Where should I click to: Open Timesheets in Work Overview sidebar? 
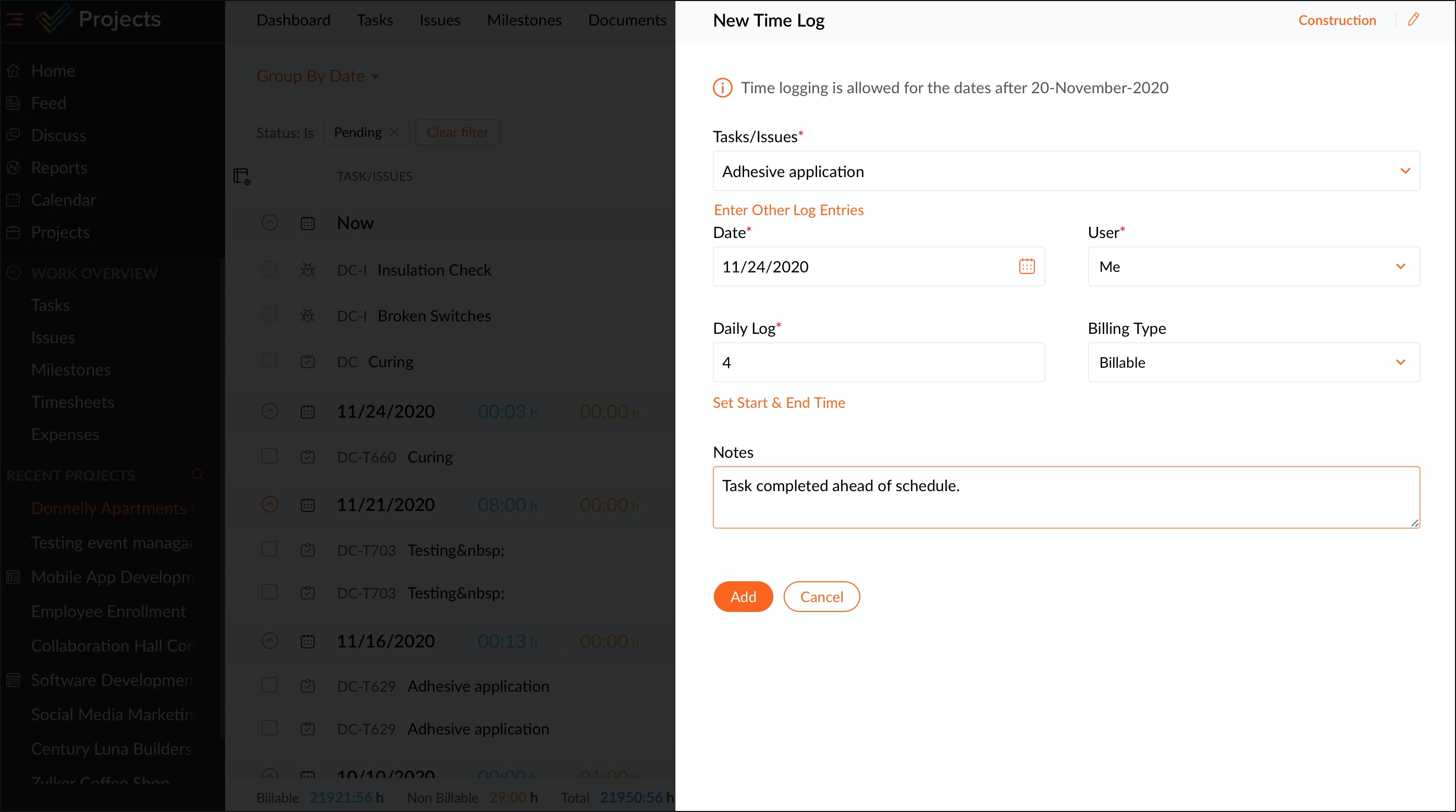(x=72, y=402)
